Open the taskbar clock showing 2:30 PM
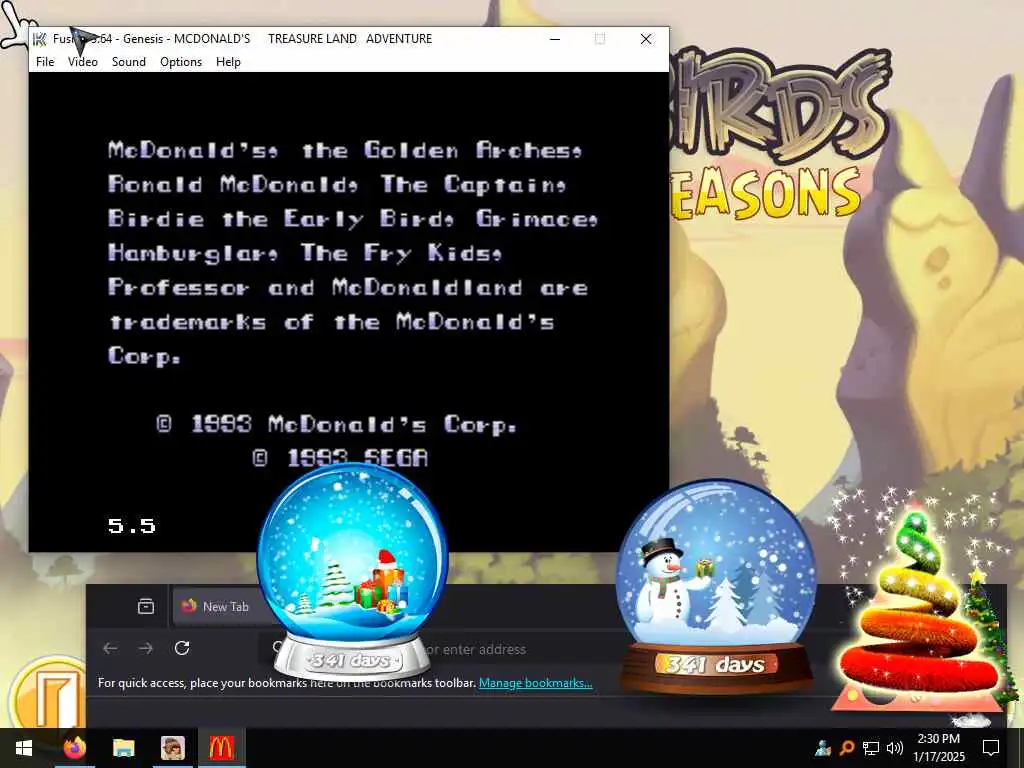This screenshot has height=768, width=1024. point(938,748)
